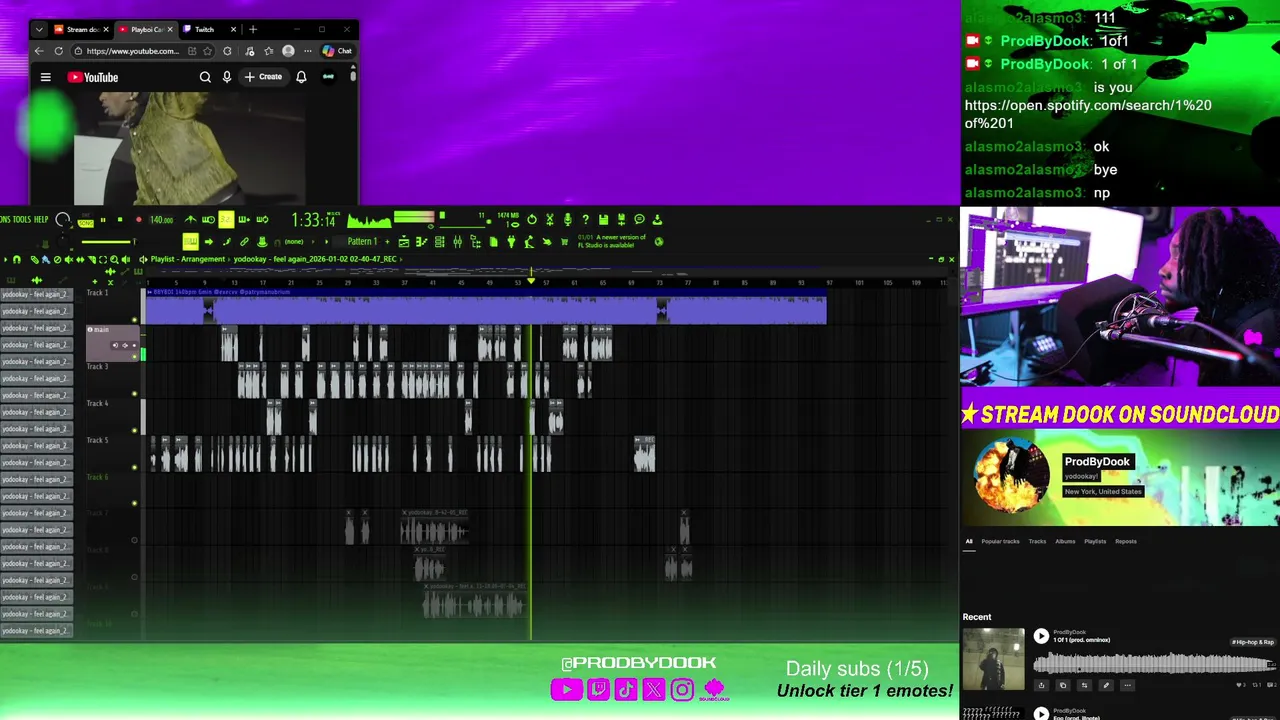Open a new browser tab with plus
1280x720 pixels.
tap(253, 29)
